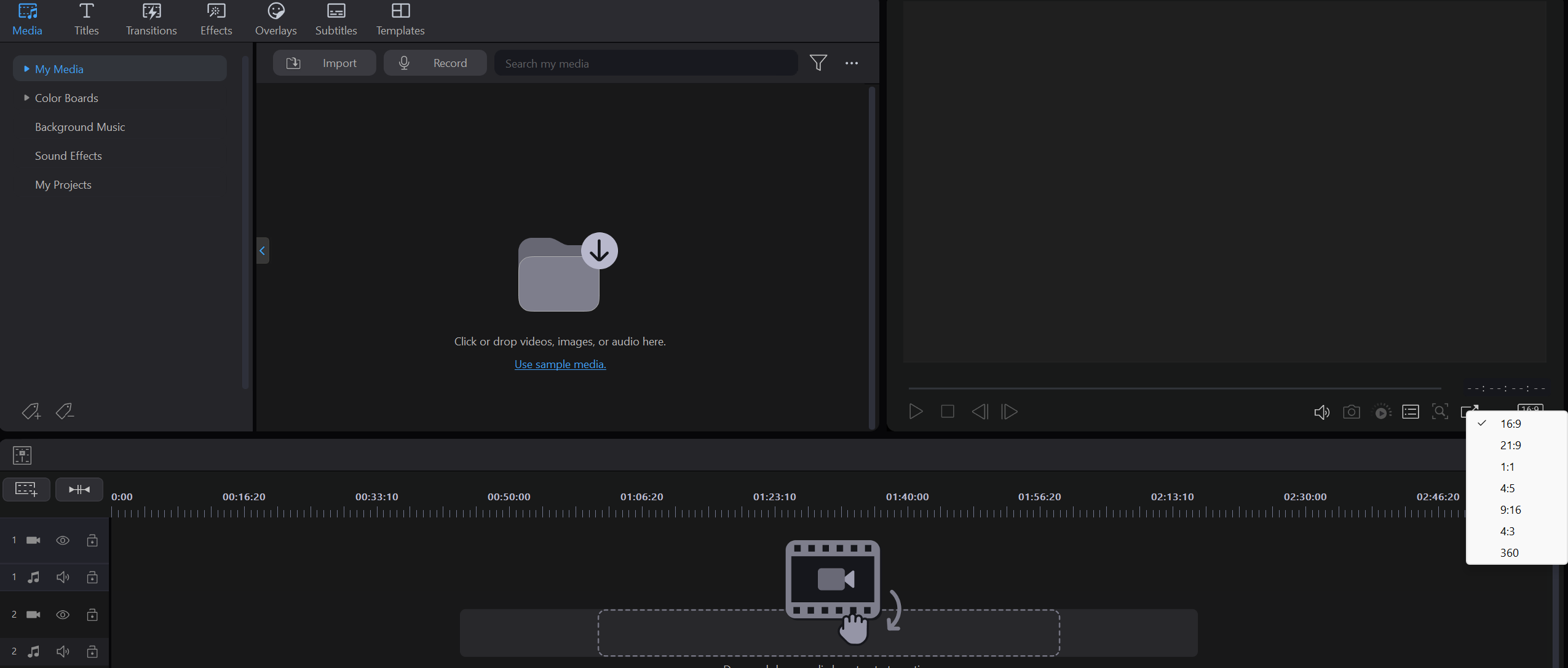Click the Record button

point(435,63)
